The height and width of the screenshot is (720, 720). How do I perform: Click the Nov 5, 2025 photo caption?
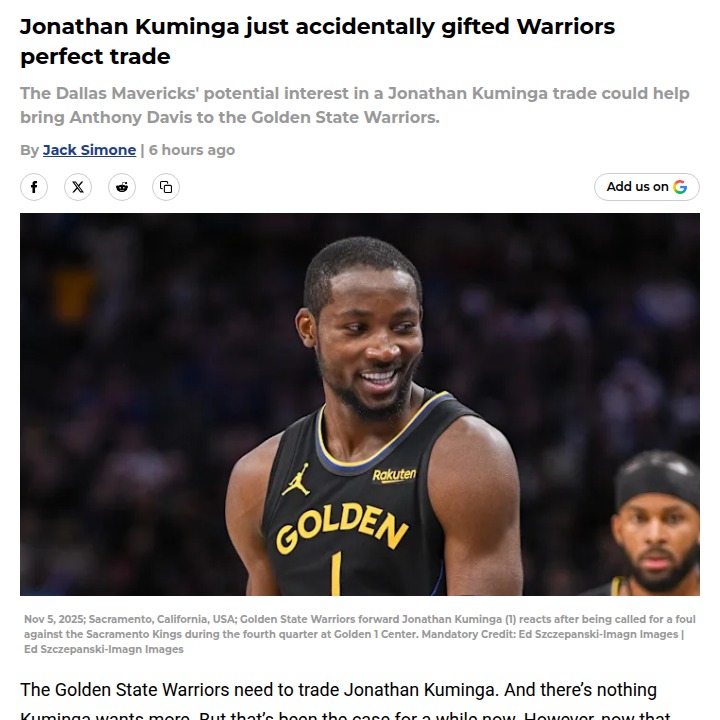360,634
